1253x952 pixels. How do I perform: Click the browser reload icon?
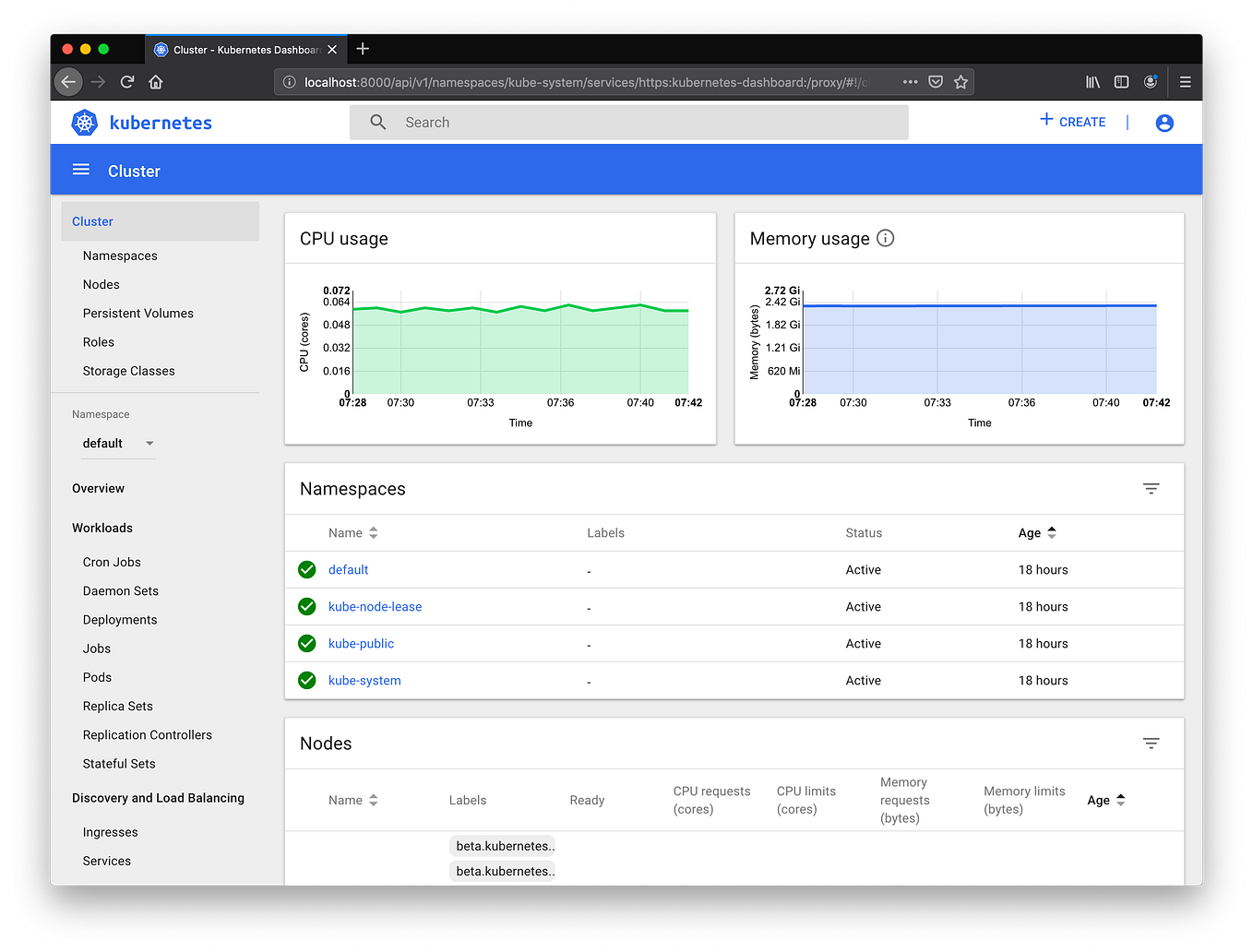[x=127, y=81]
